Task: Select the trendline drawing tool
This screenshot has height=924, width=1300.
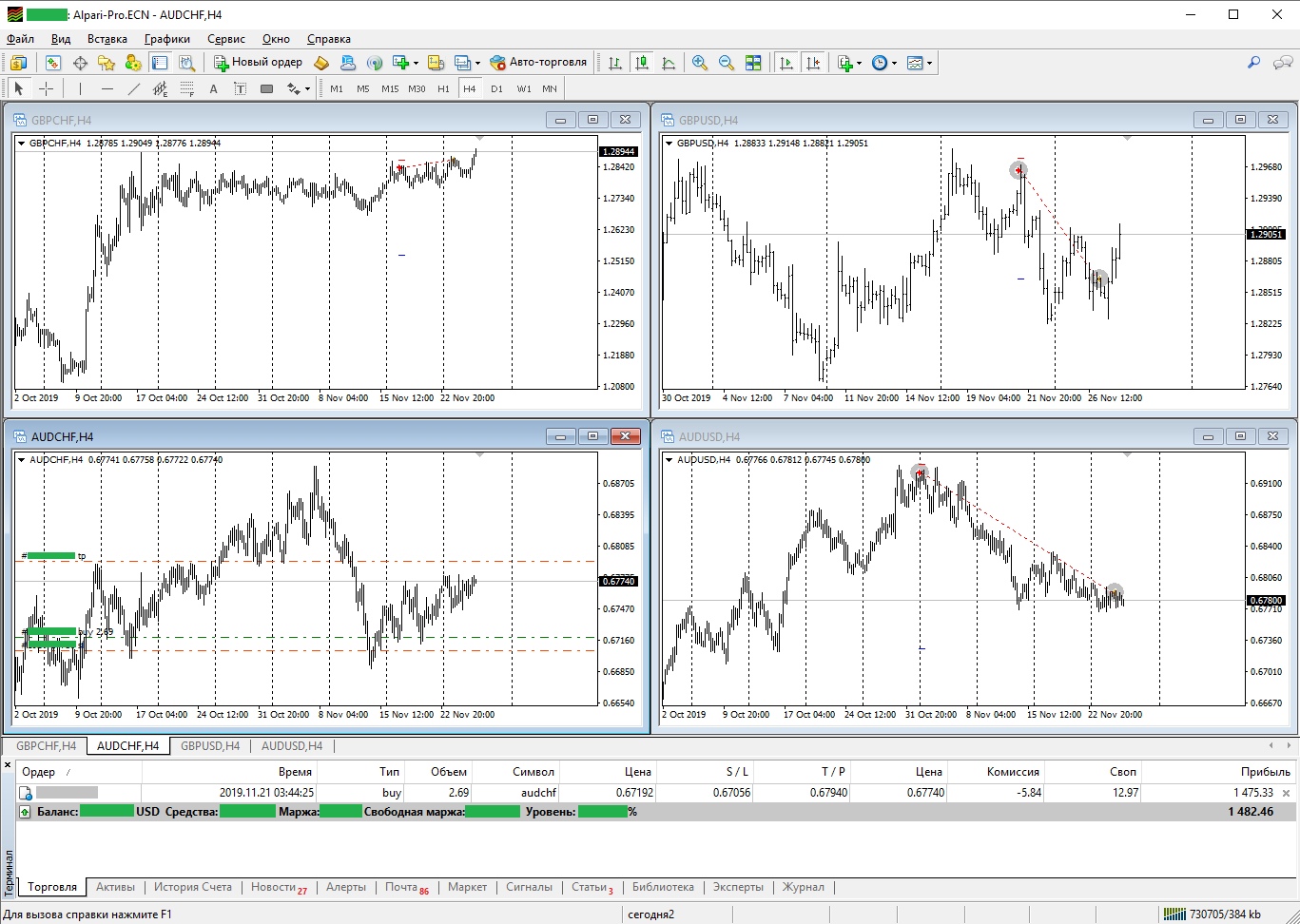Action: pos(134,88)
